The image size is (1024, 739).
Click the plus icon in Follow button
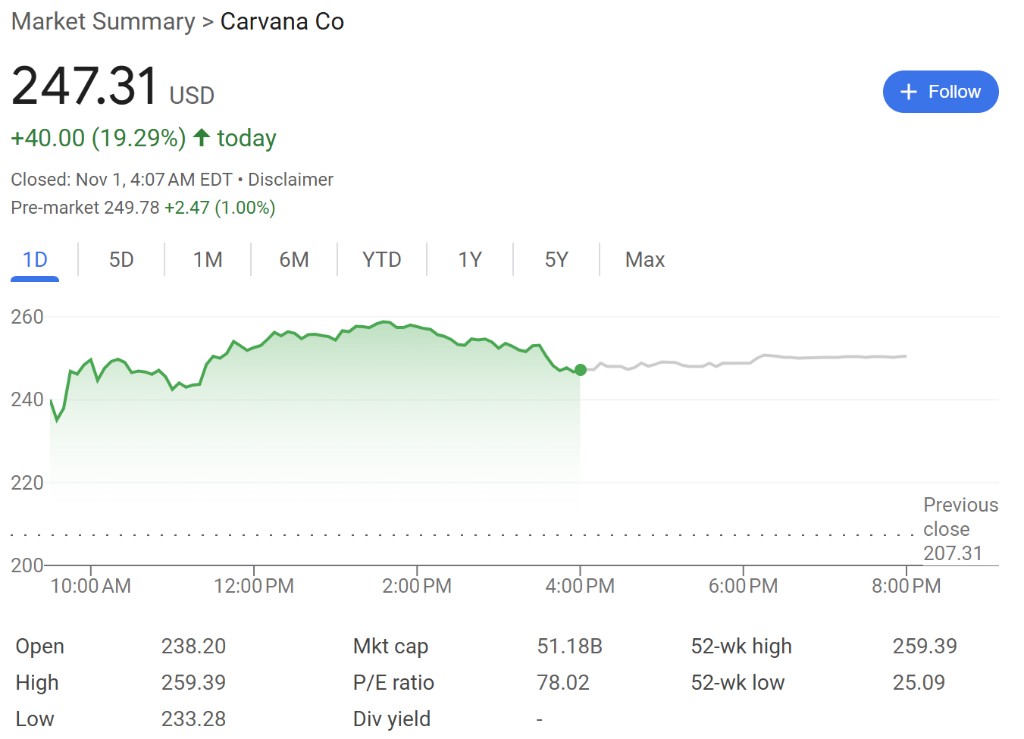point(908,92)
